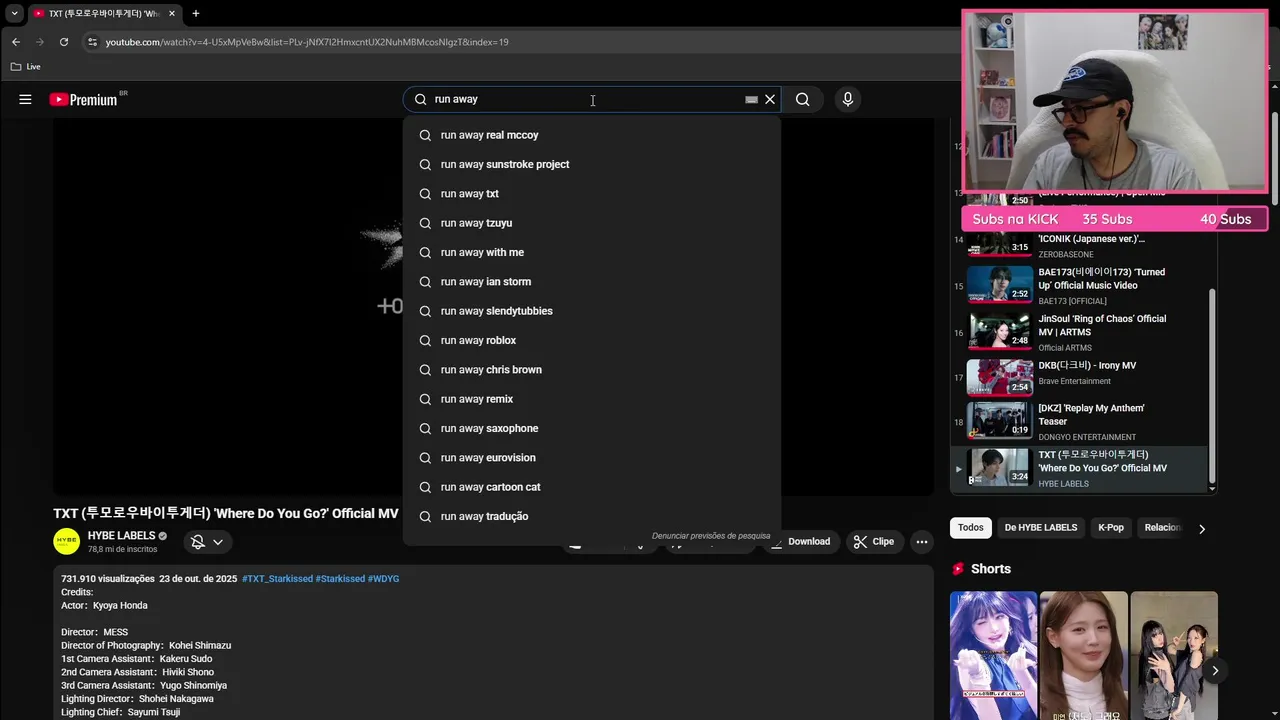
Task: Pick suggestion 'run away cartoon cat'
Action: (x=592, y=487)
